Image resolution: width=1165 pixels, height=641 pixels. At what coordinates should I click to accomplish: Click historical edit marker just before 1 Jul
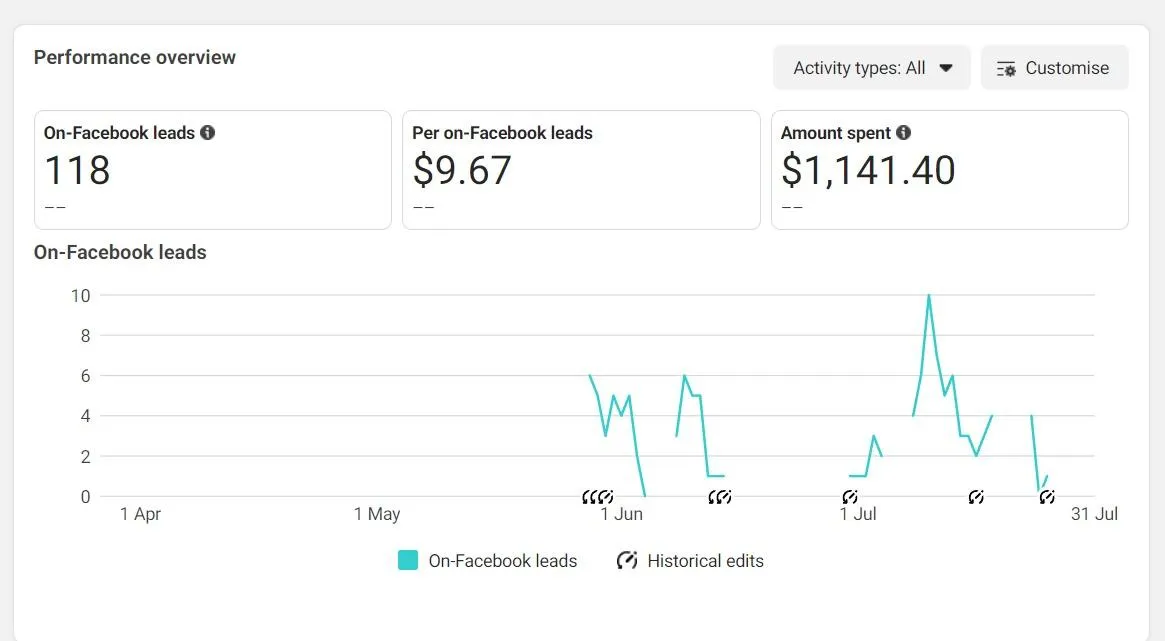pos(849,497)
